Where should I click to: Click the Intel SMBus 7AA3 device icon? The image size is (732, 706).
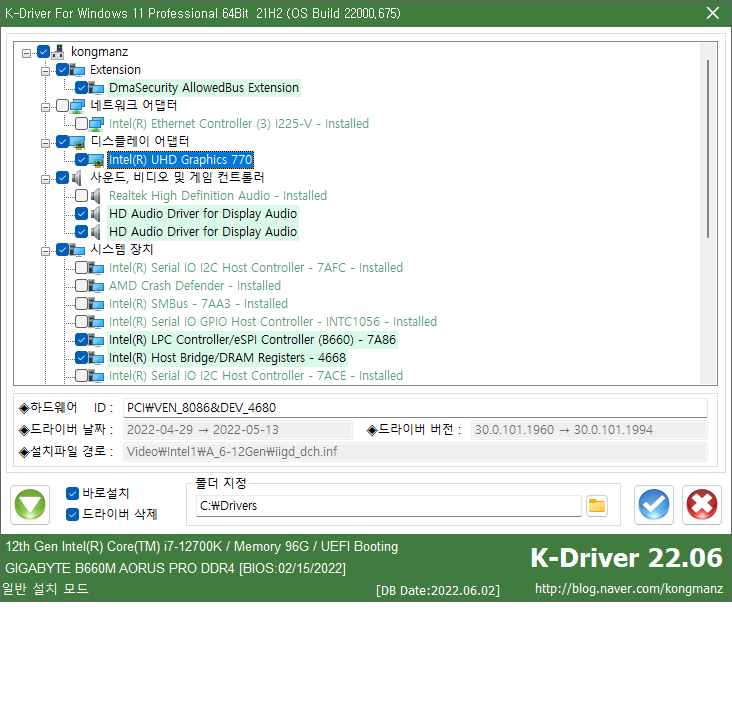tap(96, 304)
